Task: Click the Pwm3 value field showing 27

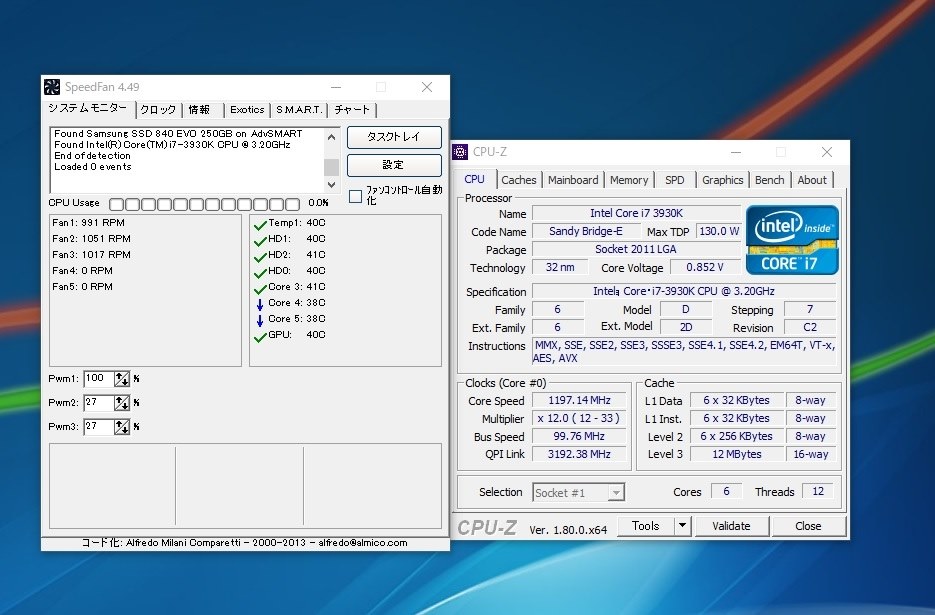Action: tap(98, 427)
